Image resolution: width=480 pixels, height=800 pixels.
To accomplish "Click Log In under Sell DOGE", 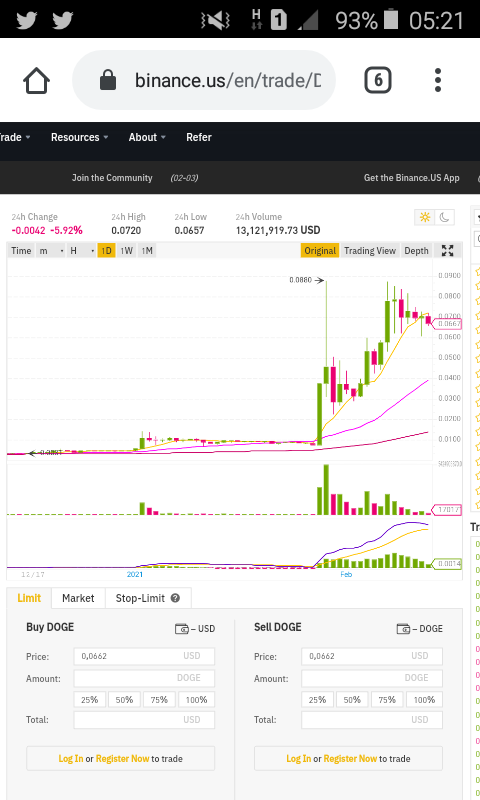I will click(298, 759).
